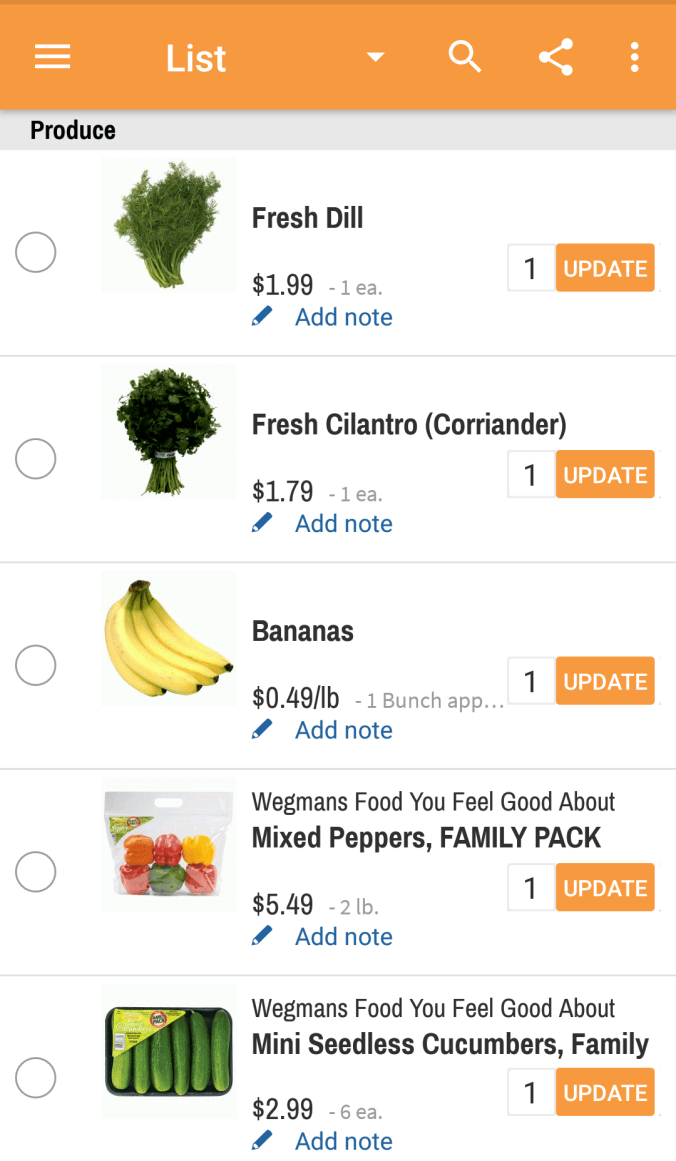Update quantity for Fresh Cilantro
This screenshot has height=1161, width=676.
point(605,475)
